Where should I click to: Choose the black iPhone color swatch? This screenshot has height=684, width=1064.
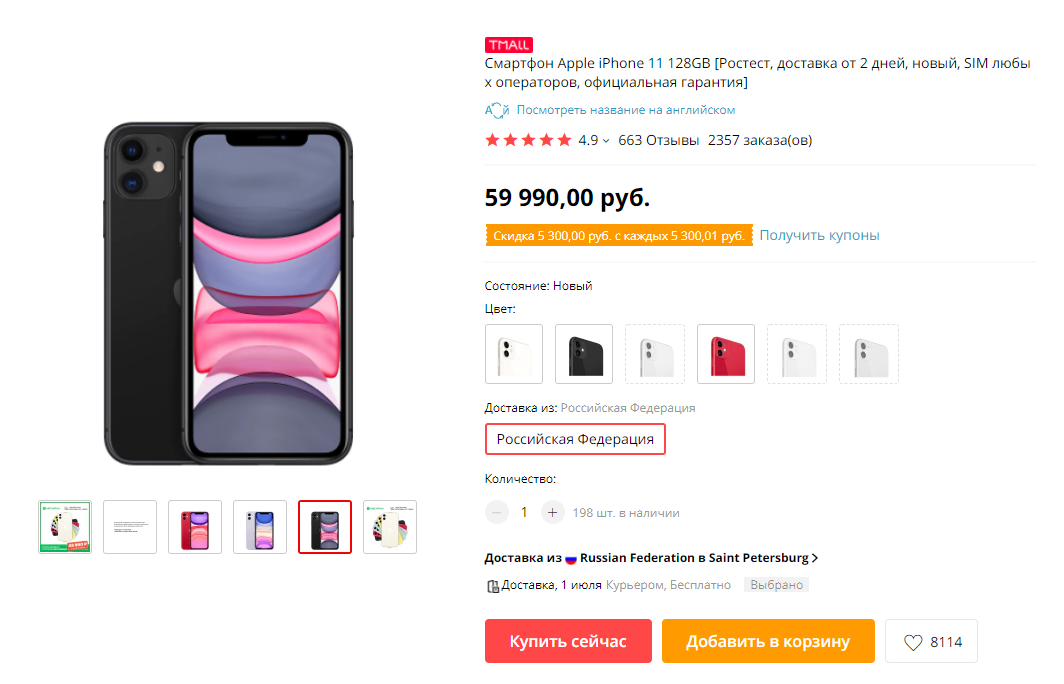coord(584,354)
